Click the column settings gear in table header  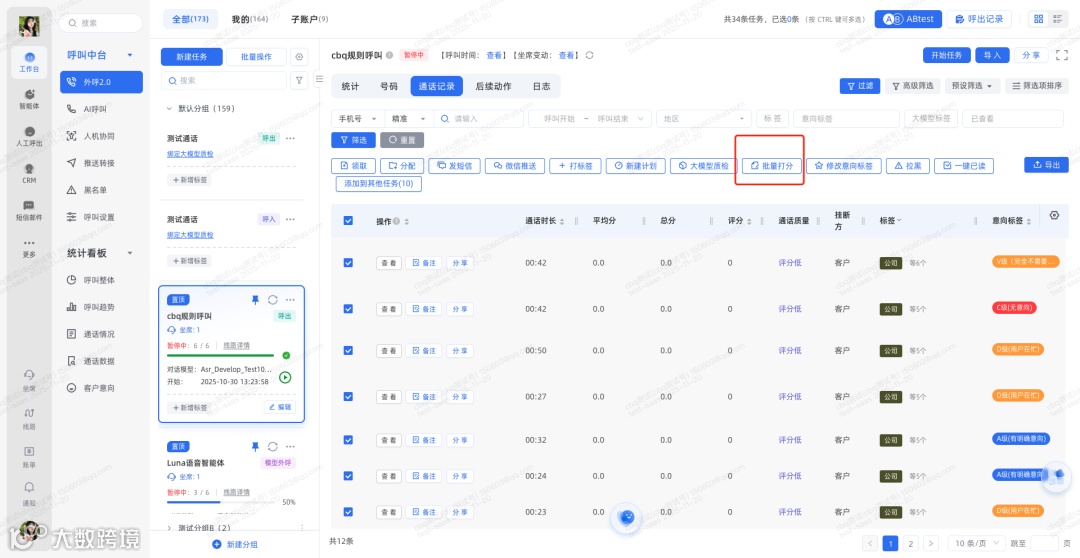coord(1054,216)
